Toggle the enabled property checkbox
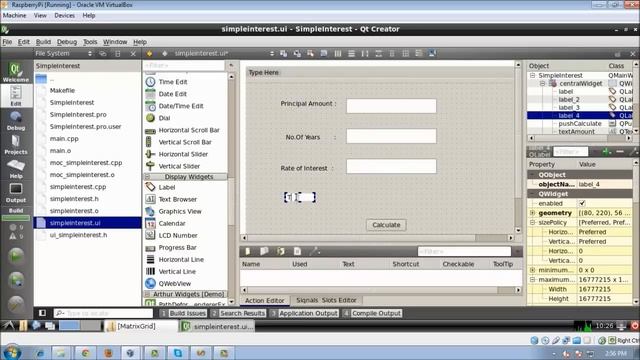This screenshot has width=640, height=360. click(x=582, y=203)
